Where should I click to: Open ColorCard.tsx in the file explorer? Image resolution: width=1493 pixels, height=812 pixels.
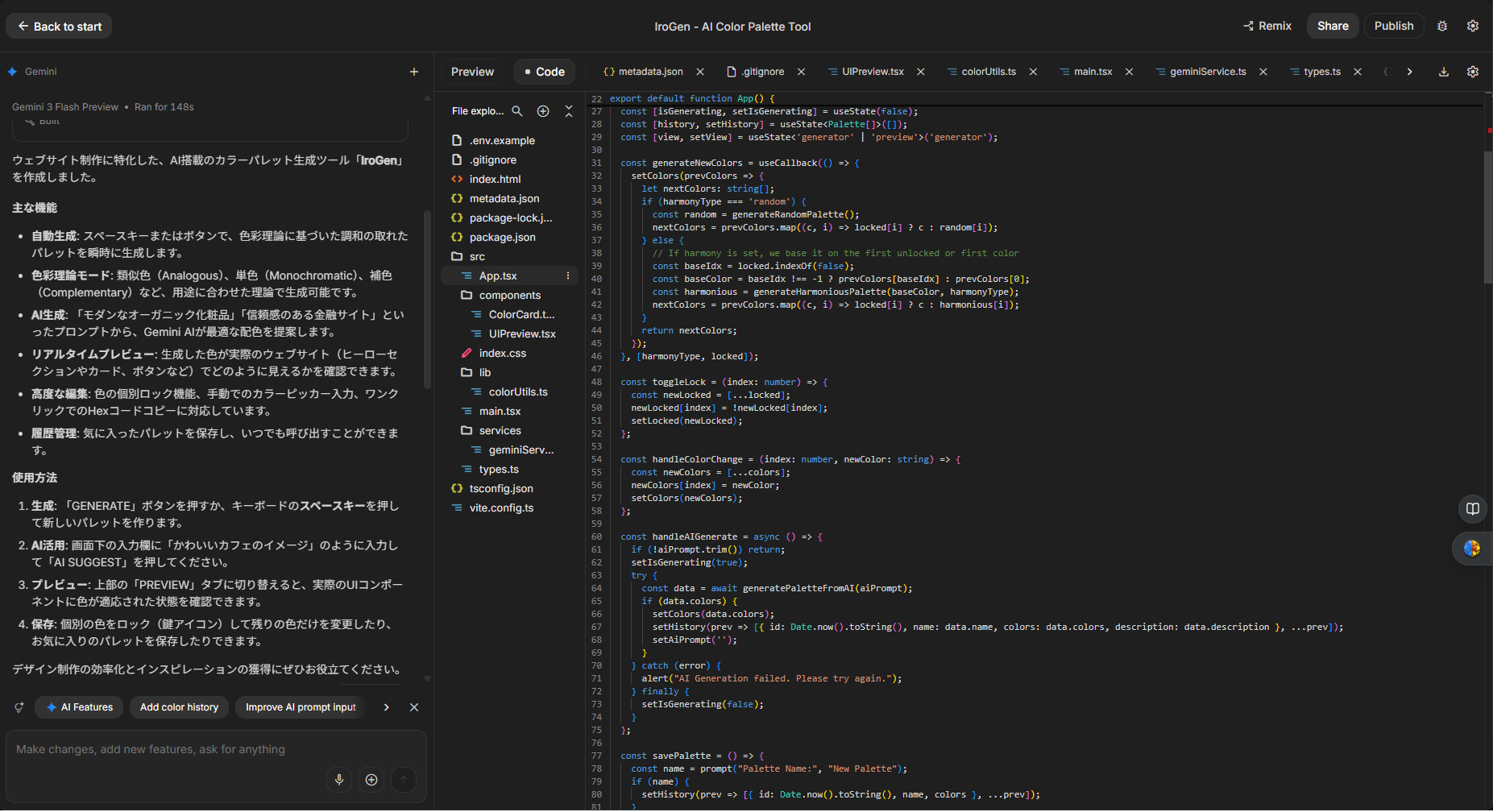pos(510,314)
